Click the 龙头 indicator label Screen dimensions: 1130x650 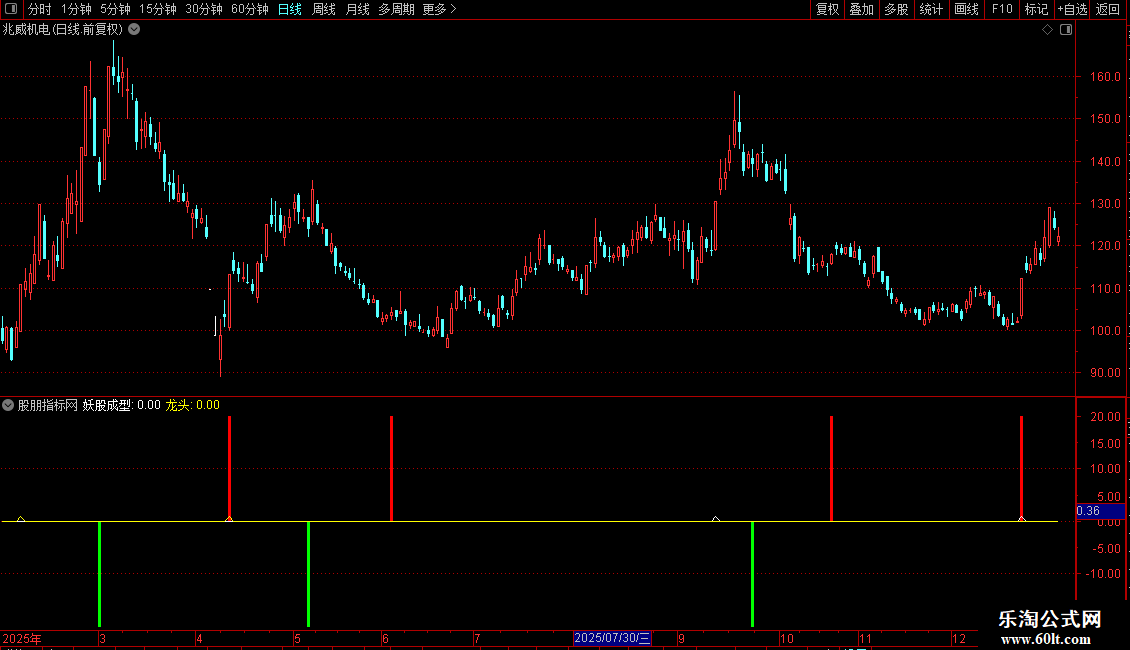tap(177, 405)
